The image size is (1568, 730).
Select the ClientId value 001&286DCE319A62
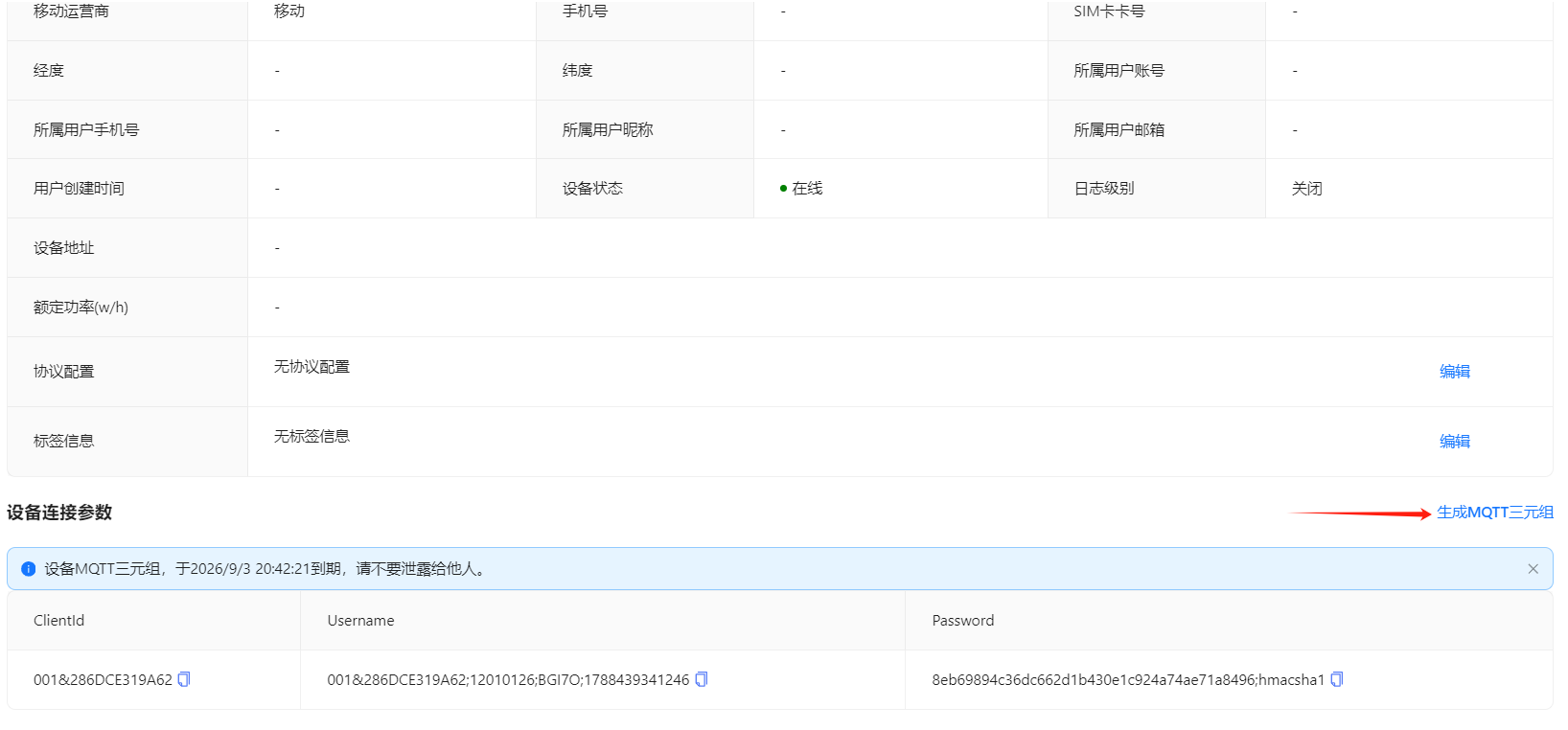[103, 680]
